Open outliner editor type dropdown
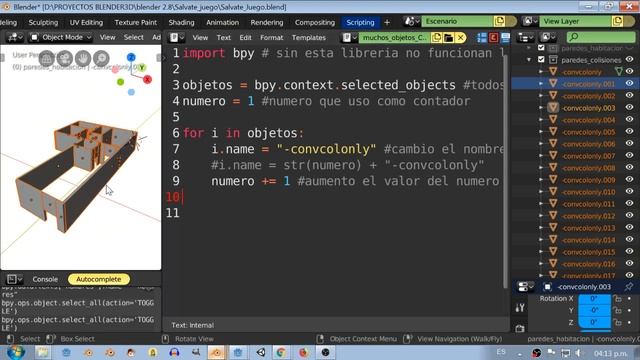Screen dimensions: 640x360 pyautogui.click(x=525, y=38)
